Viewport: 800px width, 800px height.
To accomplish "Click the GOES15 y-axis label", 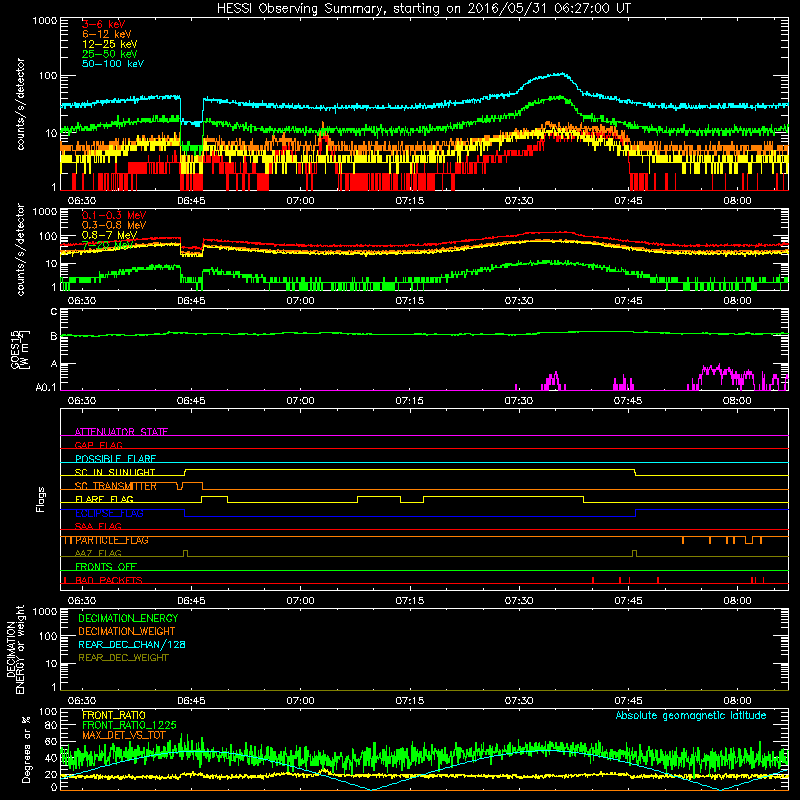I will coord(20,349).
